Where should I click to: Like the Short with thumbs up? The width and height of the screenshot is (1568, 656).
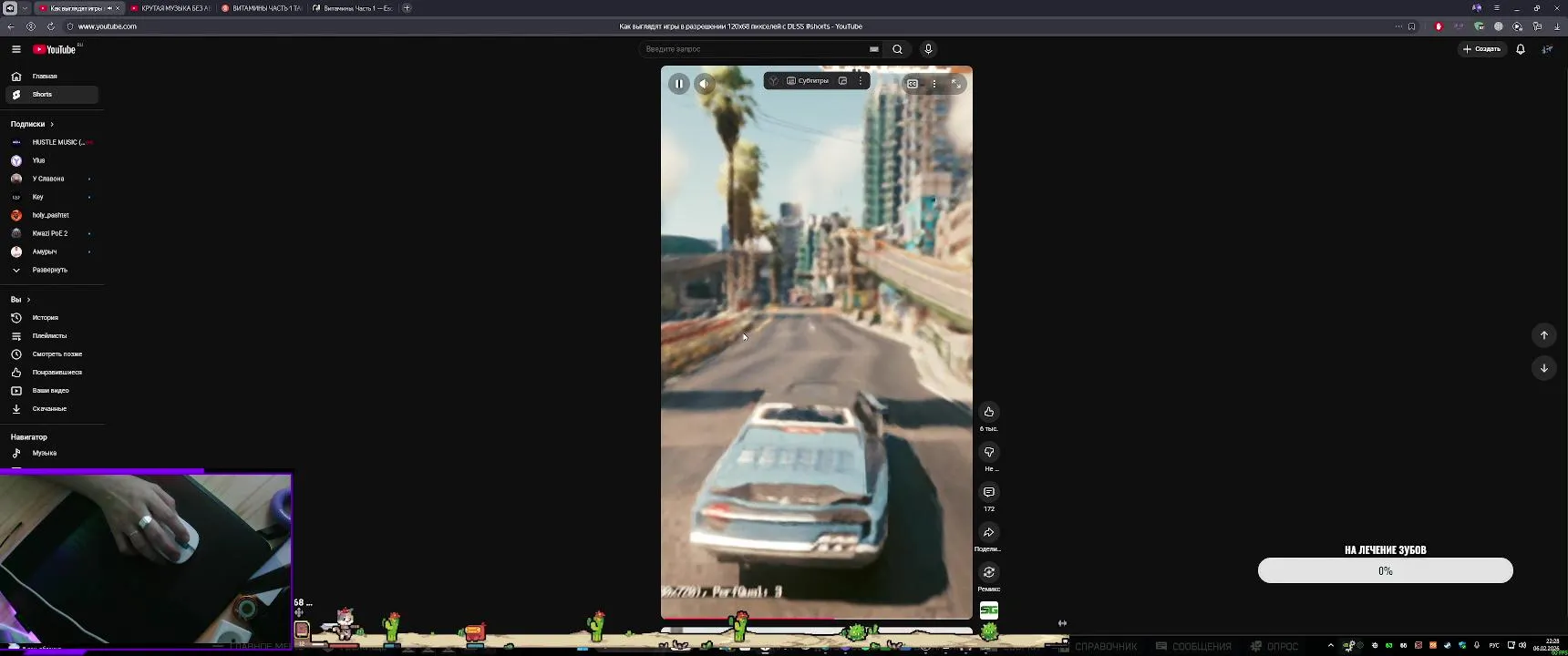(x=989, y=412)
